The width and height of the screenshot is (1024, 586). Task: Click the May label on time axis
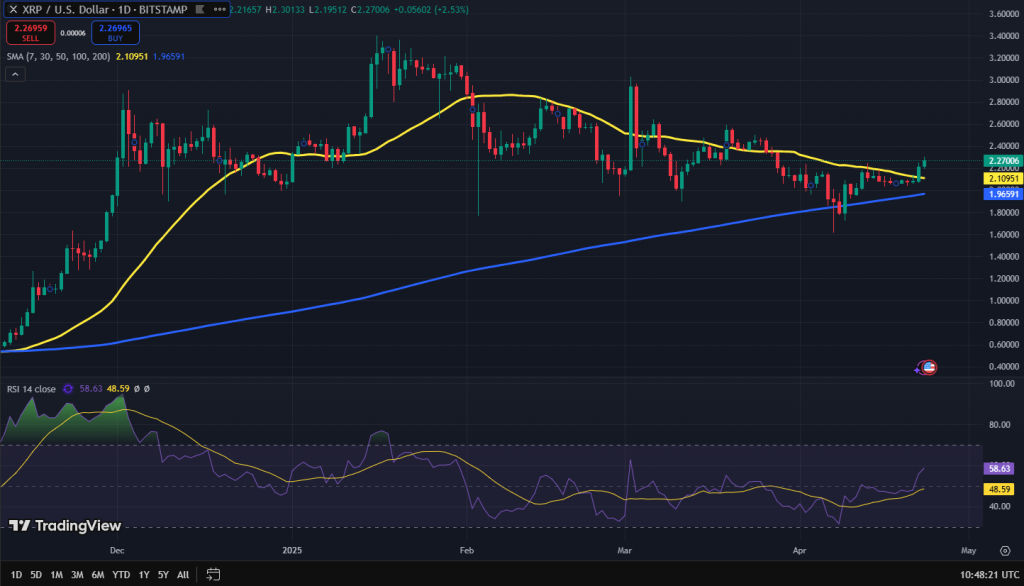coord(968,551)
